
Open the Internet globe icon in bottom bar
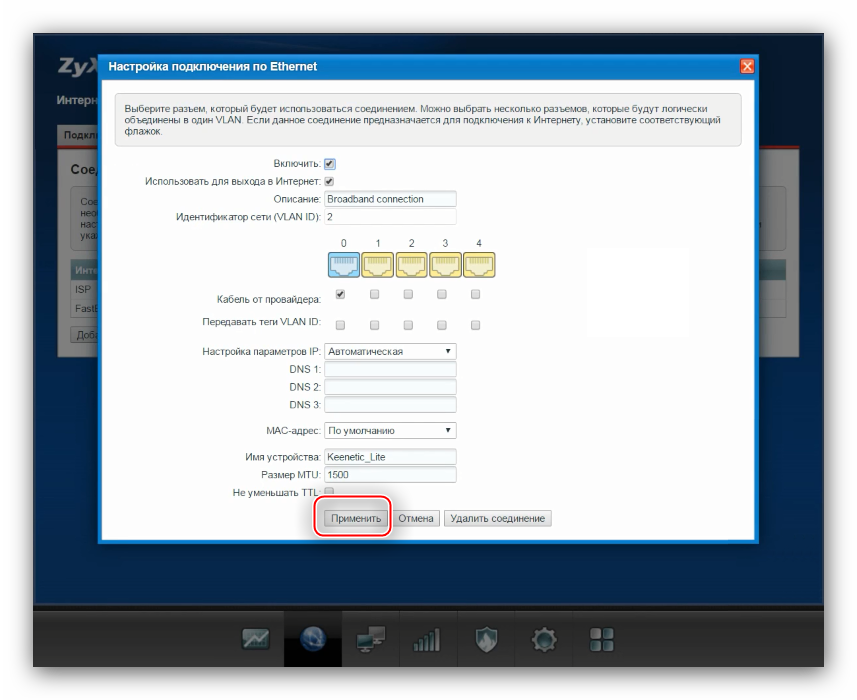(313, 639)
